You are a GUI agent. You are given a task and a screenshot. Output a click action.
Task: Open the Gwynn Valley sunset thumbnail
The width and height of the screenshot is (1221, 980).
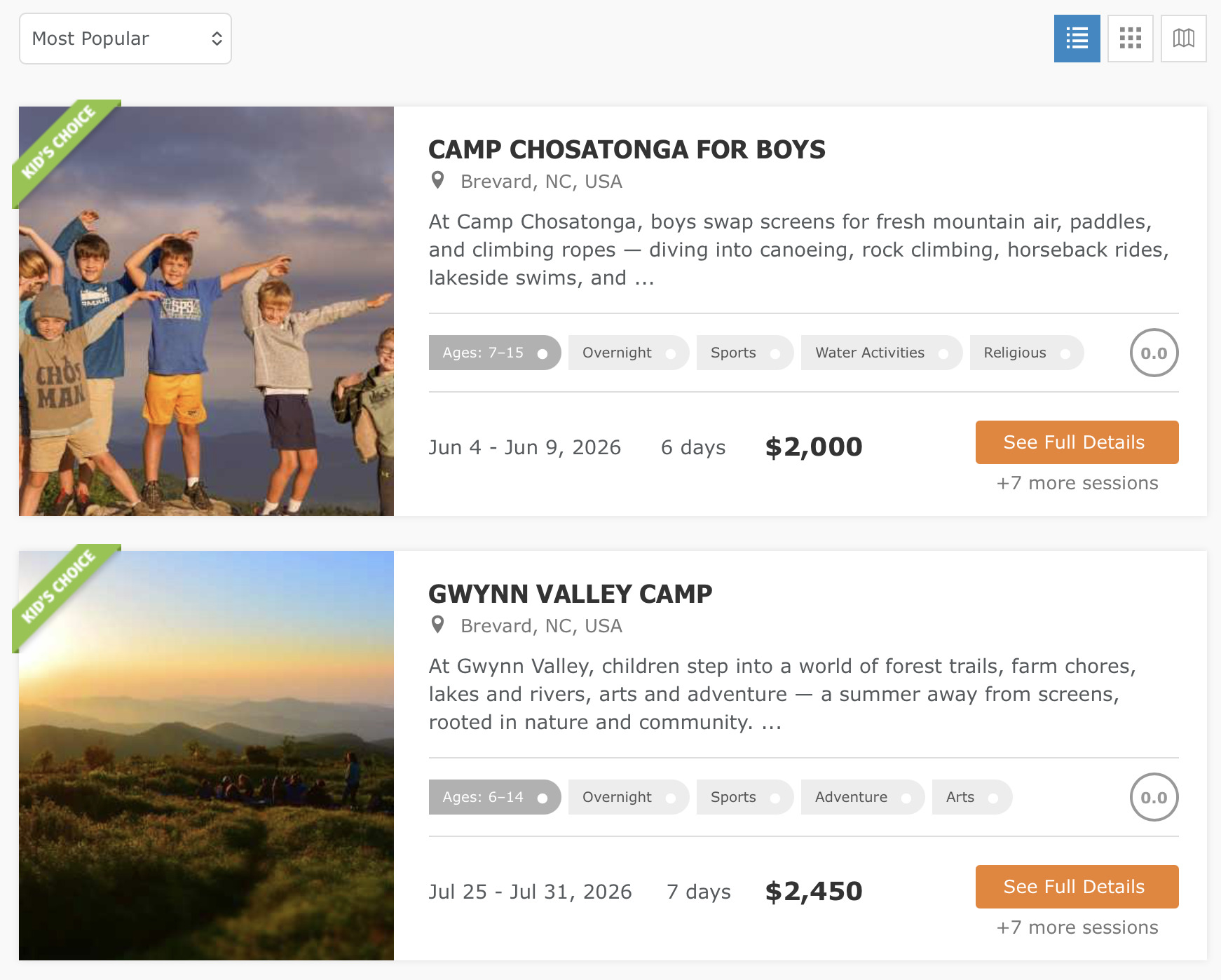tap(206, 756)
